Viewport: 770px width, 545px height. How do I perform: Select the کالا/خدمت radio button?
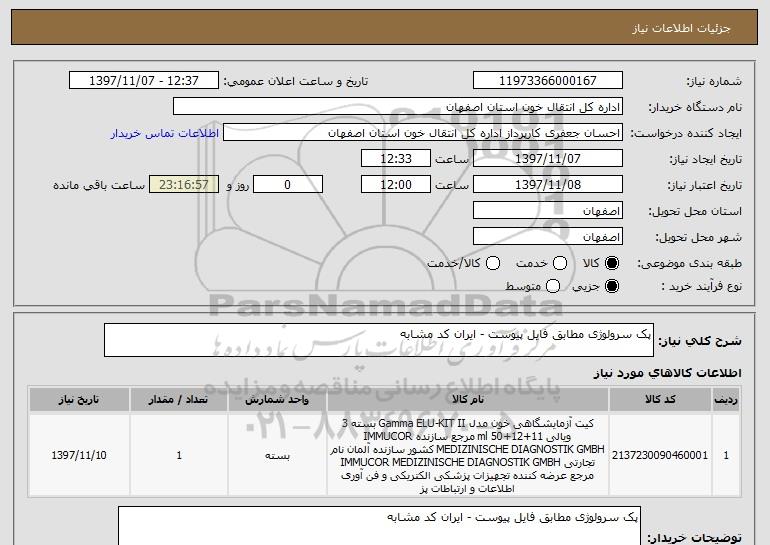click(493, 264)
